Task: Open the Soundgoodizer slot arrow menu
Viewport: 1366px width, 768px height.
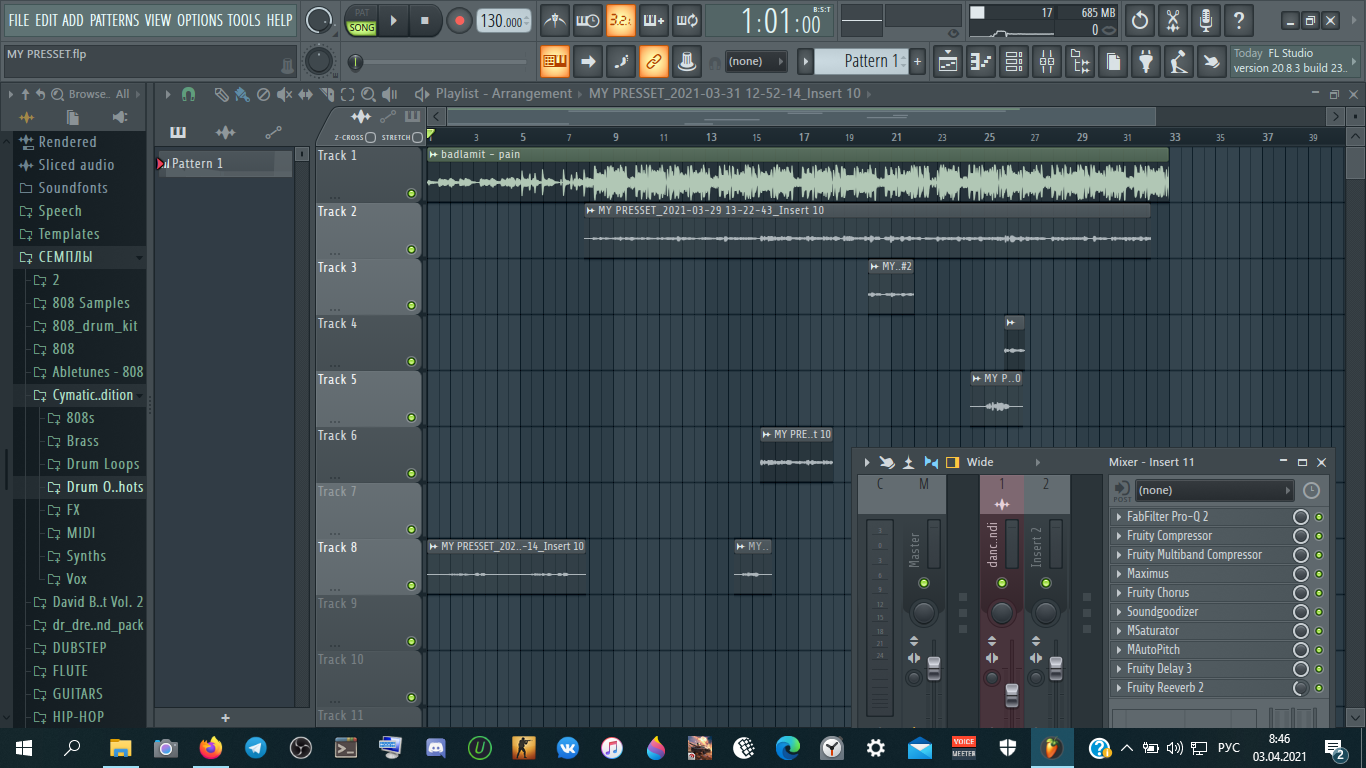Action: point(1119,612)
